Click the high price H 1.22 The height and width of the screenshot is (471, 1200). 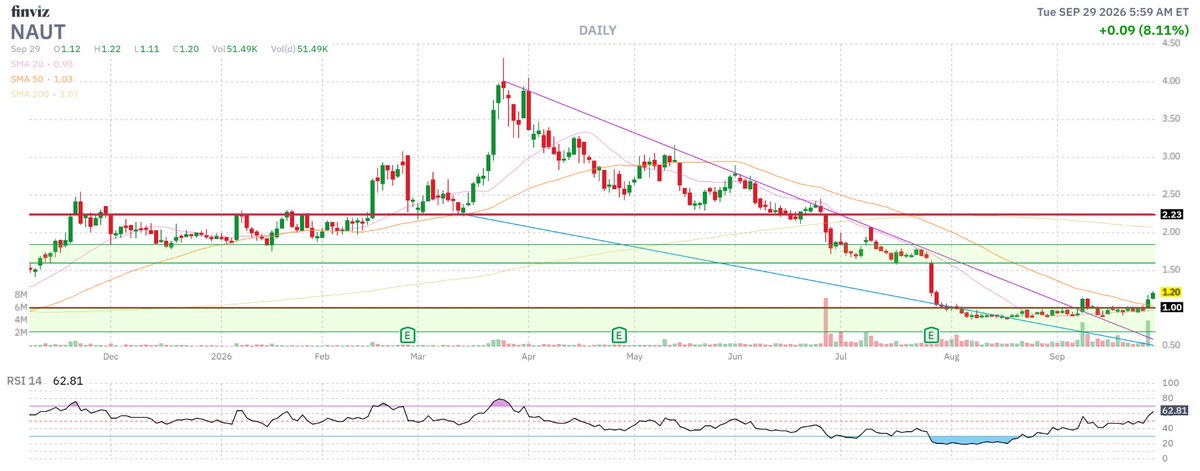point(108,48)
